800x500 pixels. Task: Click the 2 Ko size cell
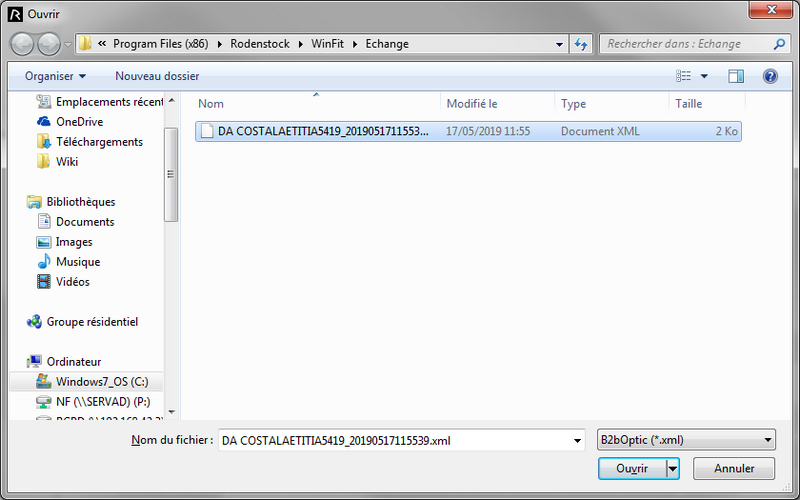(727, 131)
